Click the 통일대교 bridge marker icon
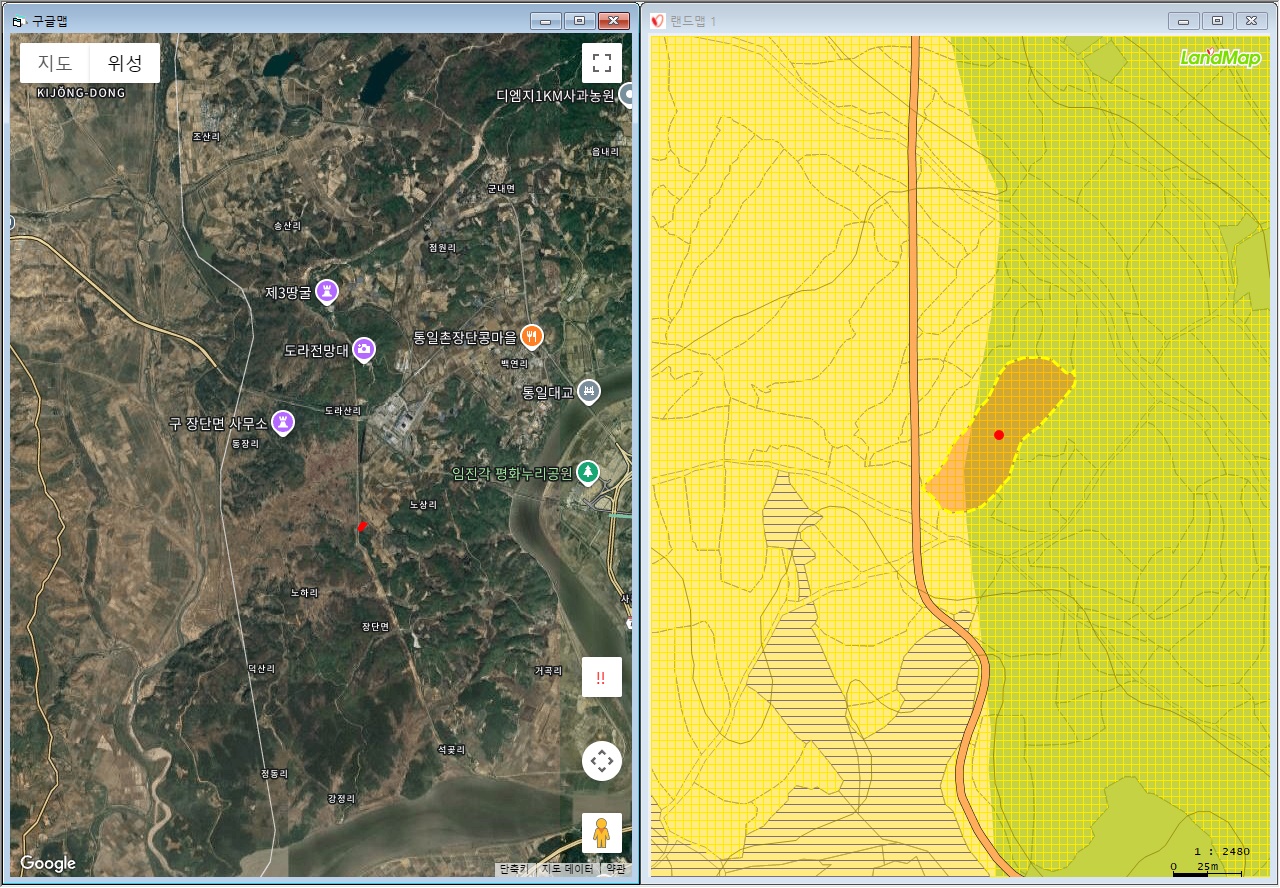This screenshot has width=1280, height=888. click(589, 391)
